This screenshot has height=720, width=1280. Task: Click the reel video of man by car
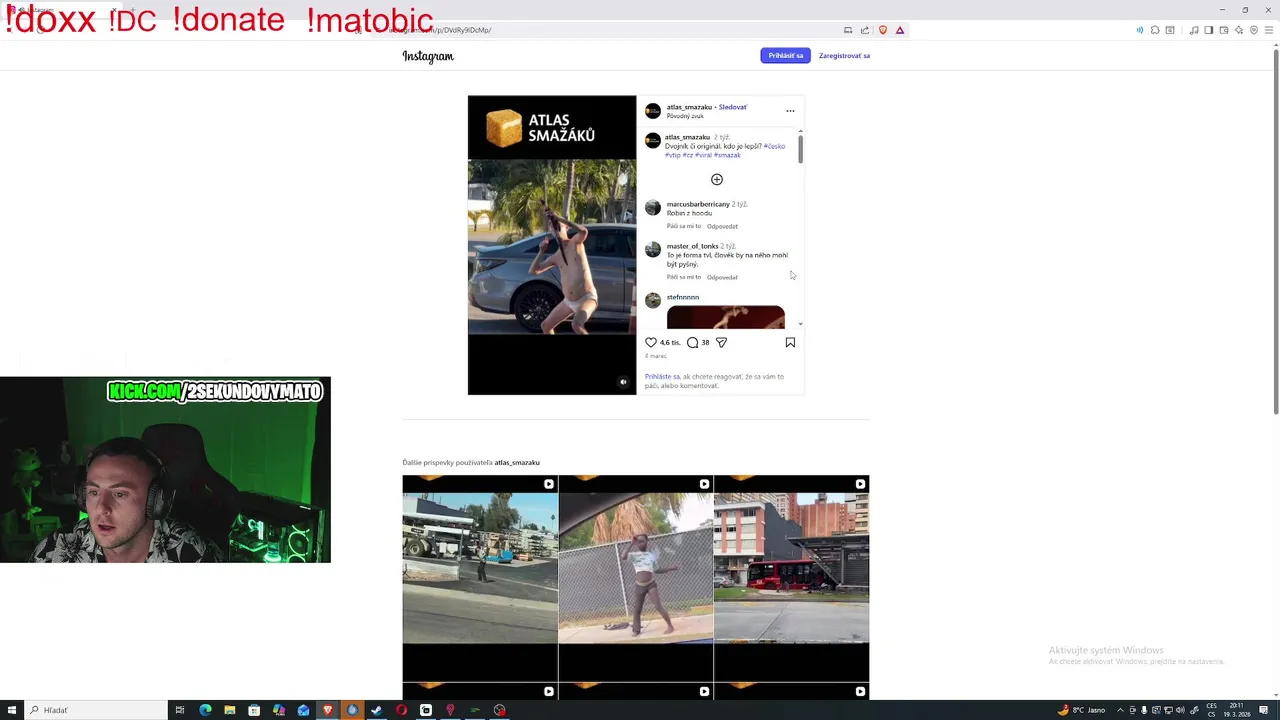tap(552, 246)
